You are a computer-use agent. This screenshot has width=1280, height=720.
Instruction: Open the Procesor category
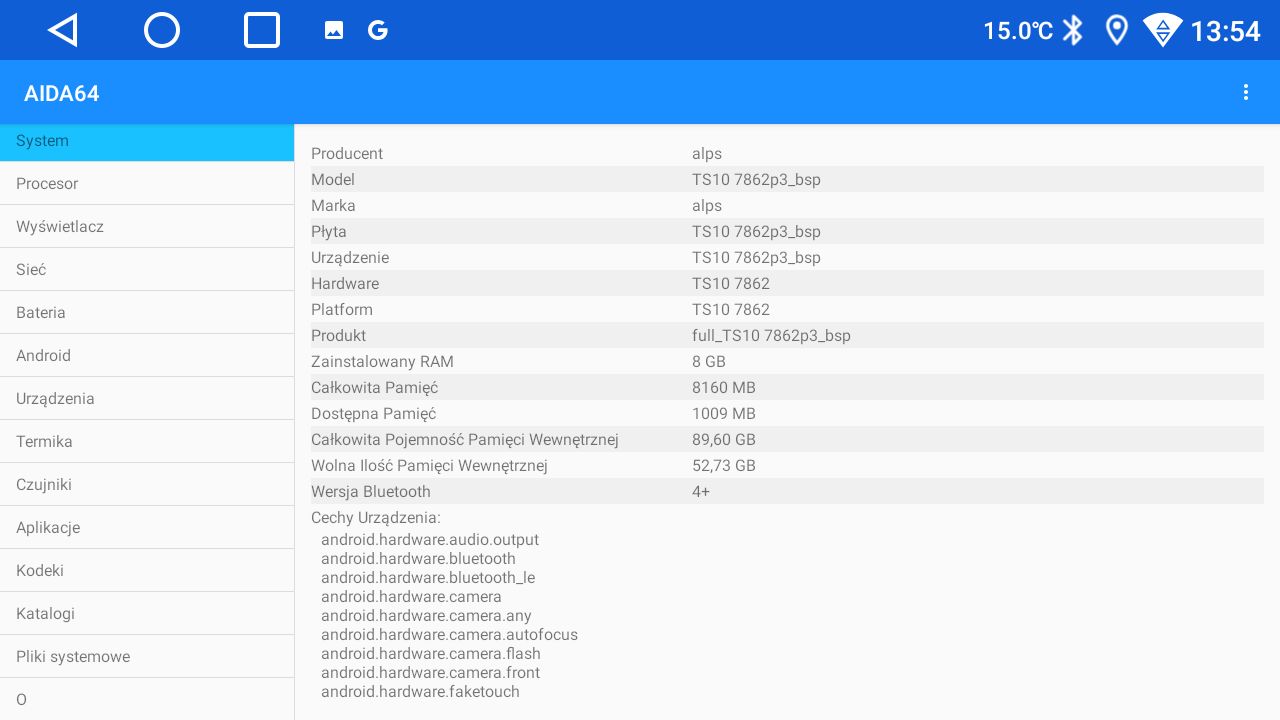point(147,184)
